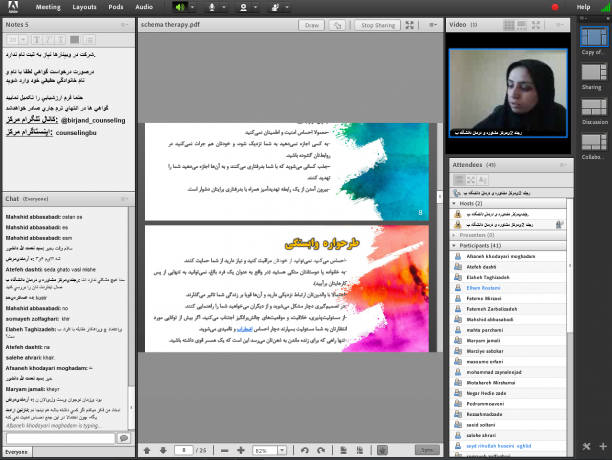Select attendee mahta parcham
612x460 pixels.
coord(509,330)
